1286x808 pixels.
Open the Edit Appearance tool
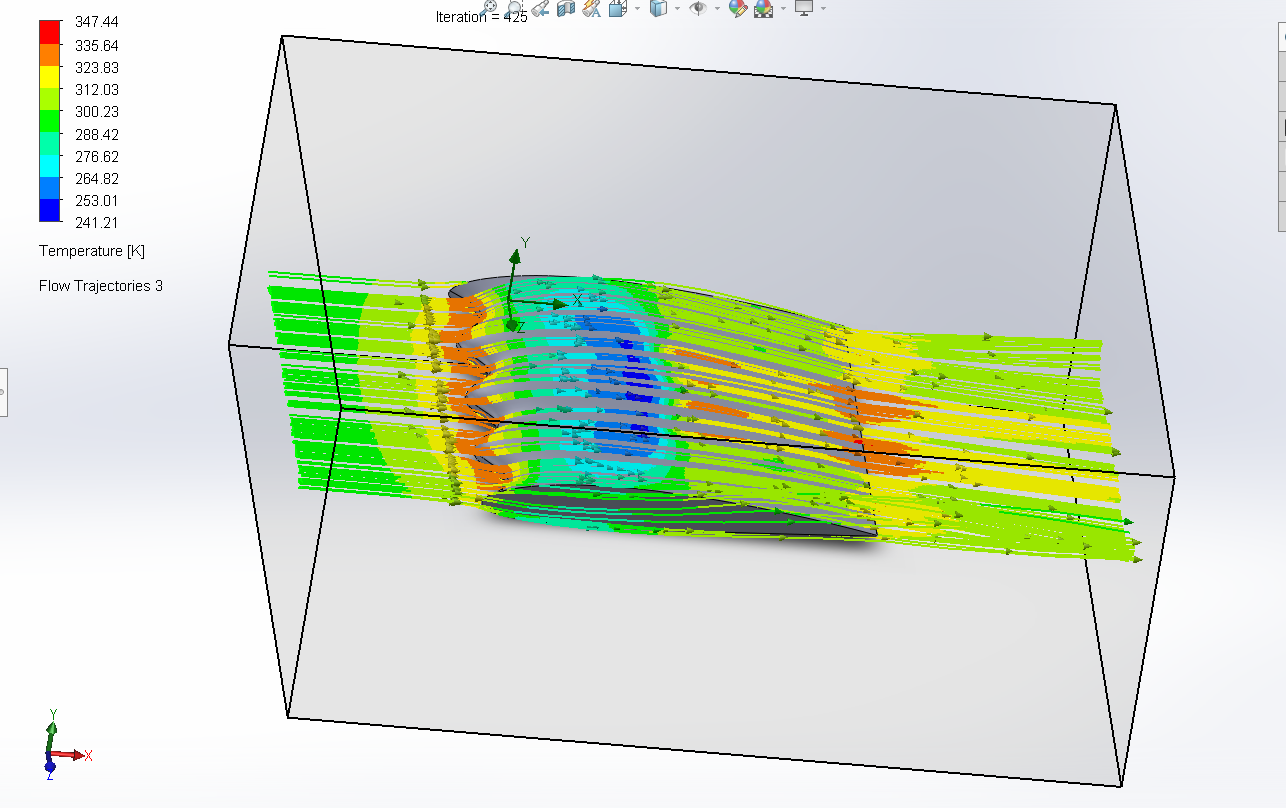coord(738,8)
